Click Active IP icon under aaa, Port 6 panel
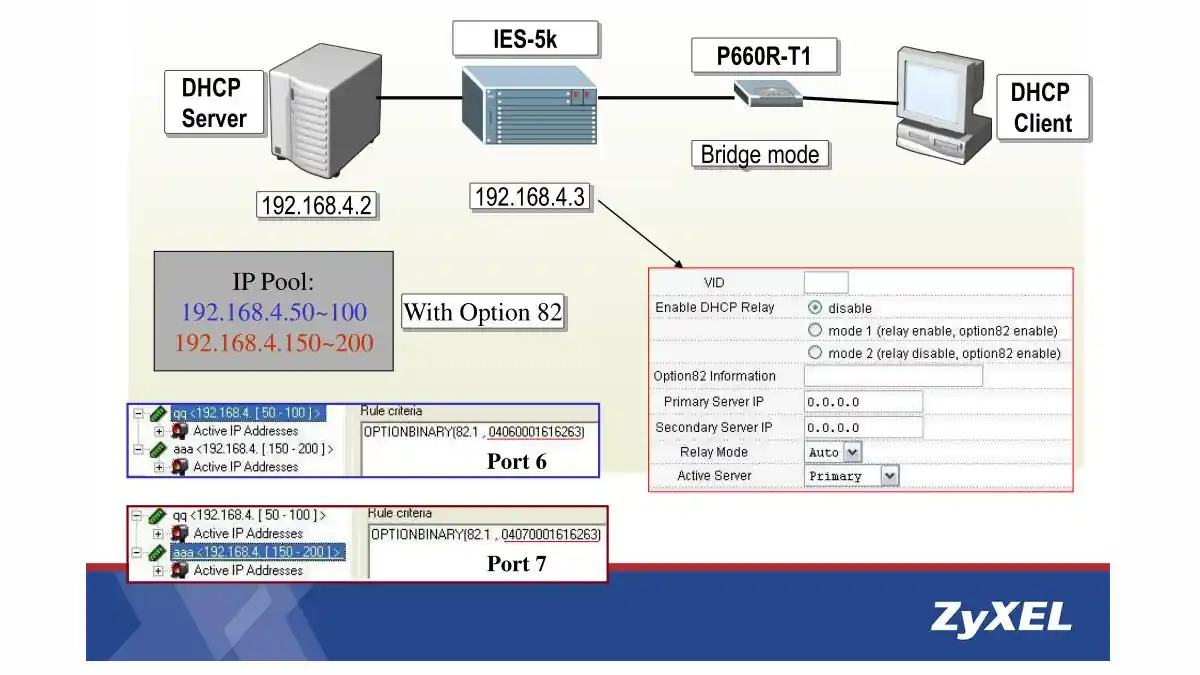 tap(180, 467)
